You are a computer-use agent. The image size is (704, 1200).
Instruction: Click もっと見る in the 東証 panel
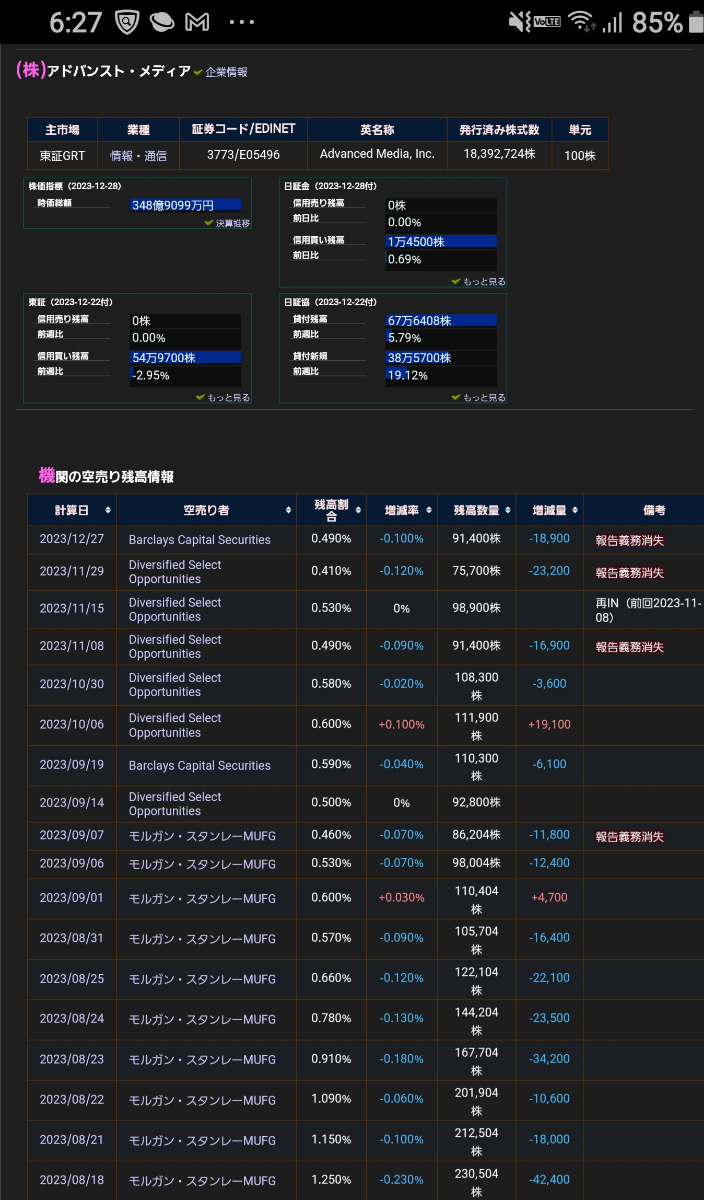point(227,397)
